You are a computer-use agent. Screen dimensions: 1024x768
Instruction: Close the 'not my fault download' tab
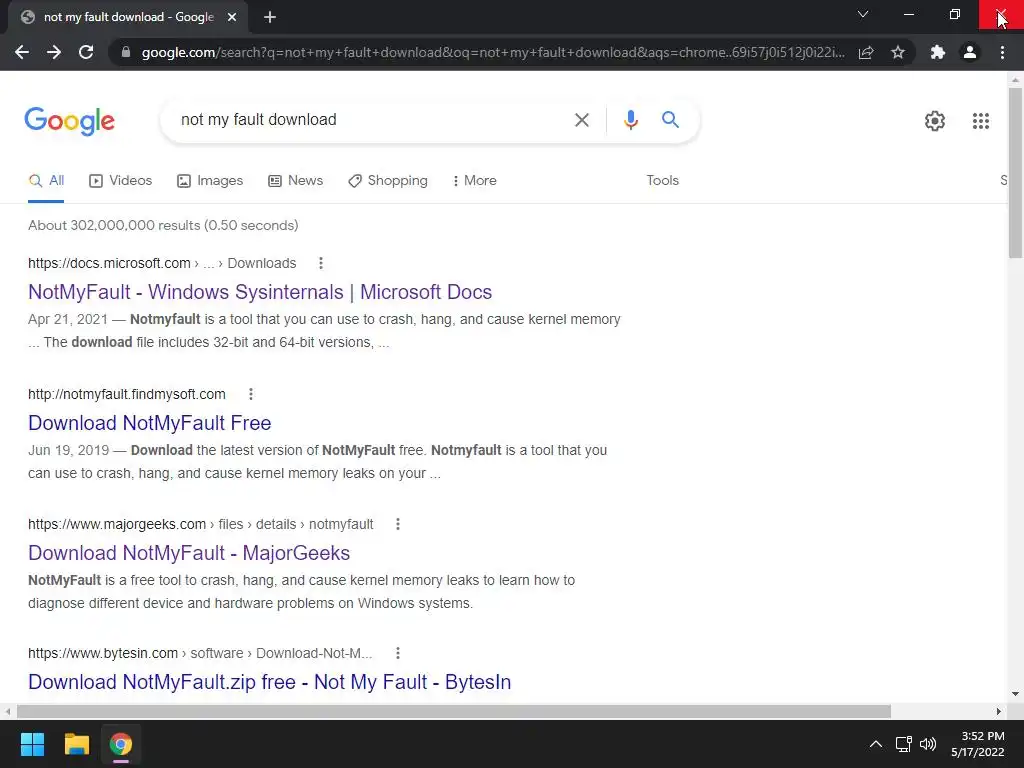pyautogui.click(x=232, y=17)
